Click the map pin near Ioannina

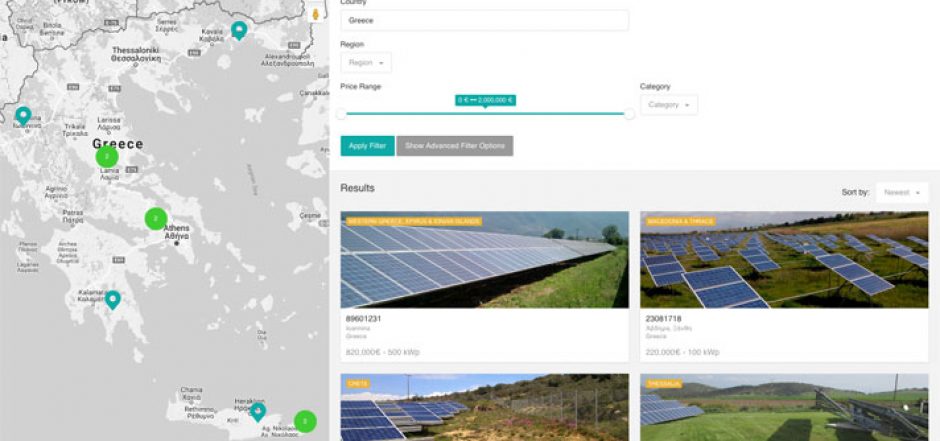(23, 116)
